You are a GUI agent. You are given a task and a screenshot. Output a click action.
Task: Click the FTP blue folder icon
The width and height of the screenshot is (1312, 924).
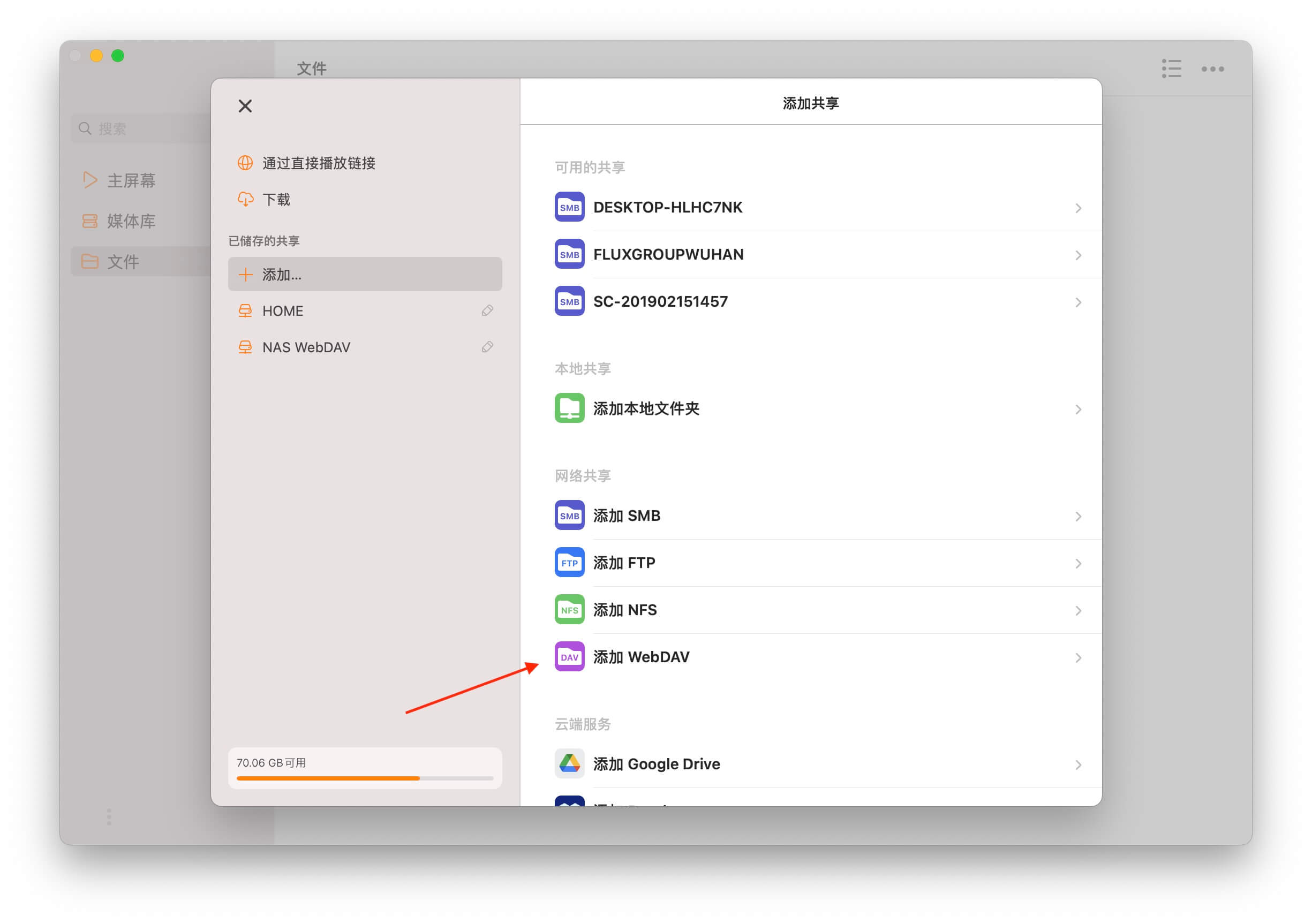pyautogui.click(x=569, y=563)
